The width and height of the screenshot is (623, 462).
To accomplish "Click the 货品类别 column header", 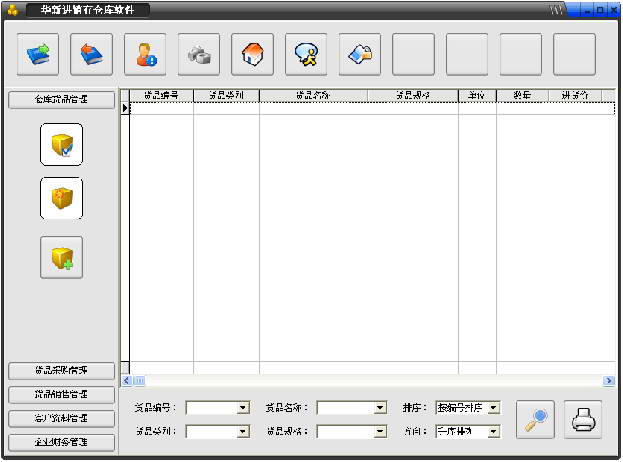I will pyautogui.click(x=226, y=95).
